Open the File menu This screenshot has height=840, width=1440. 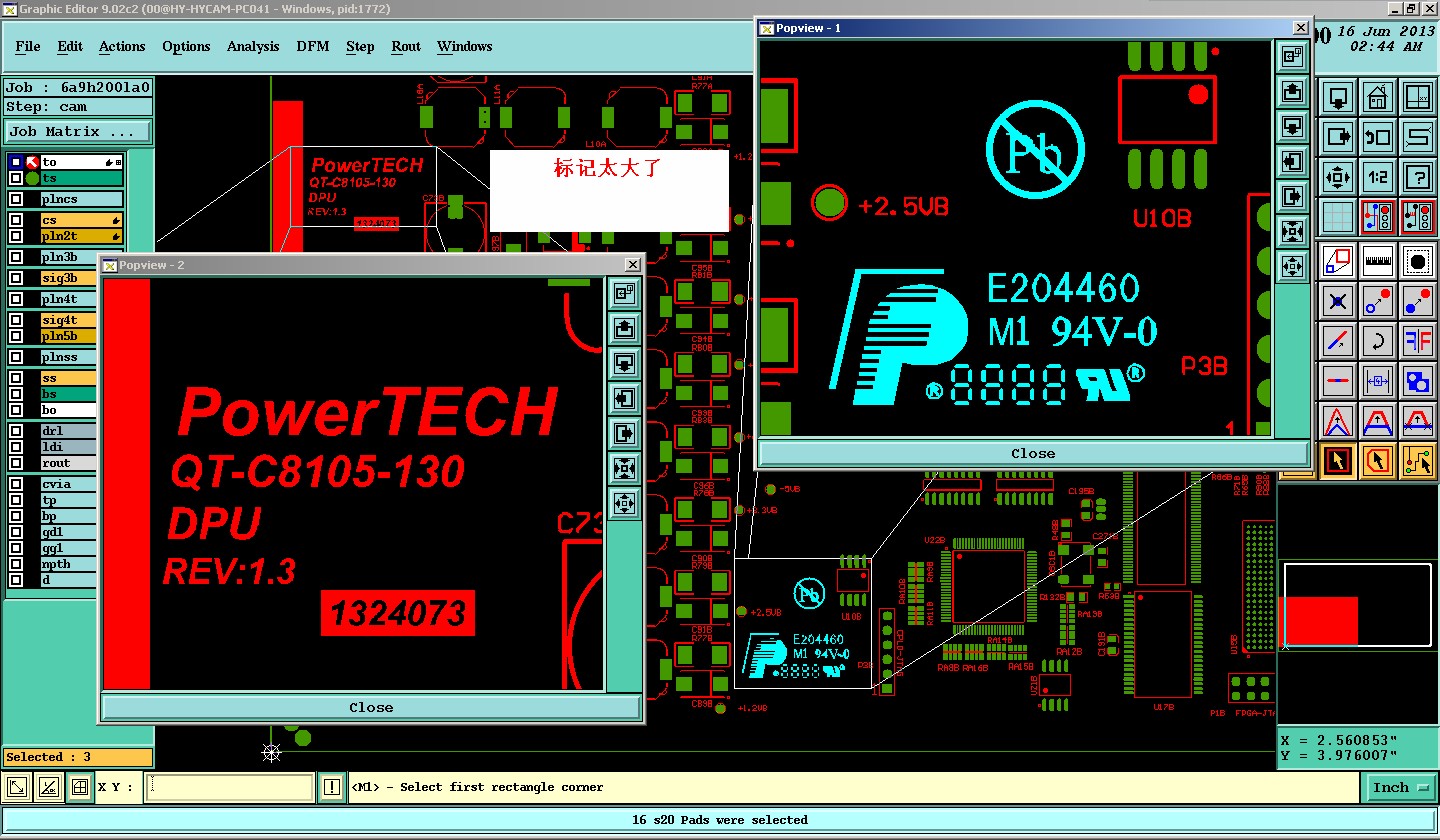[28, 47]
